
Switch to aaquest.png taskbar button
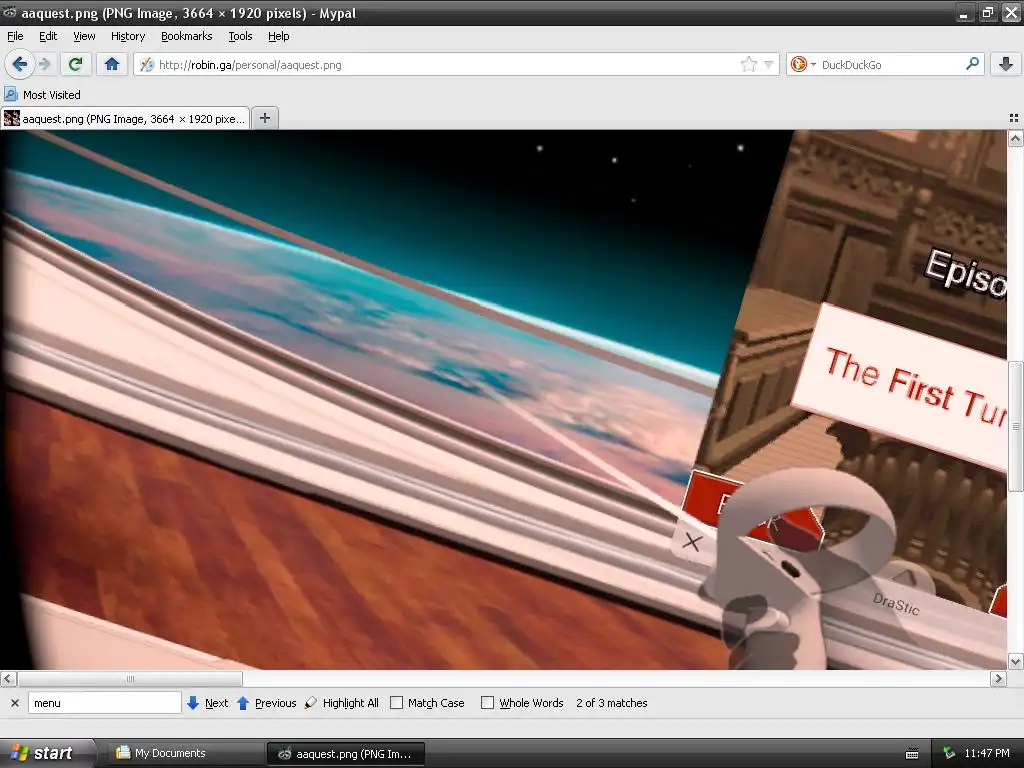point(346,754)
